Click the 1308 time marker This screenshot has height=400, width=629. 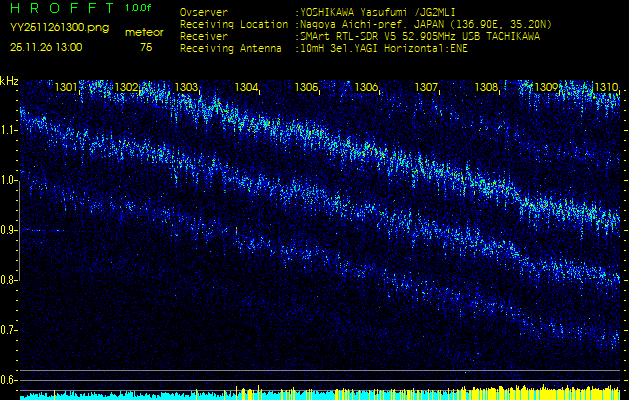486,88
